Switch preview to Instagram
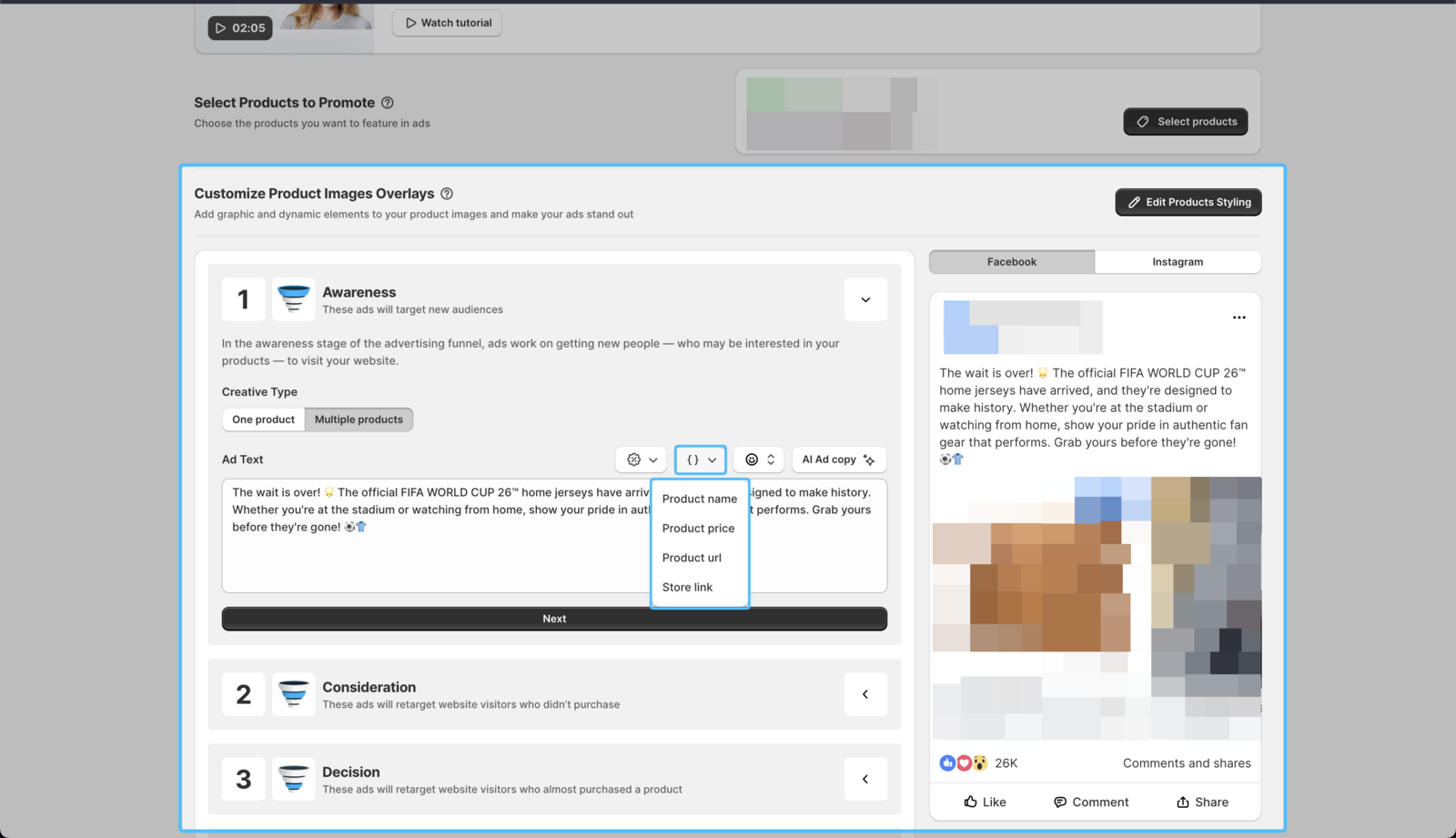The height and width of the screenshot is (838, 1456). point(1178,262)
